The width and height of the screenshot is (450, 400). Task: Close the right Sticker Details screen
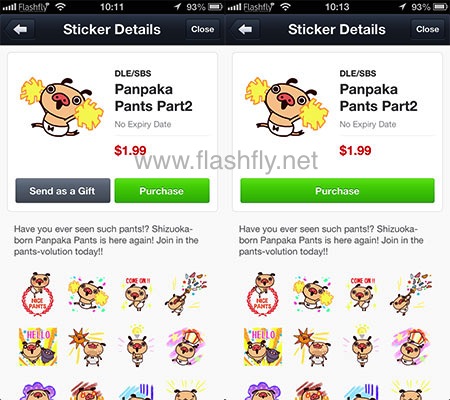click(x=428, y=29)
